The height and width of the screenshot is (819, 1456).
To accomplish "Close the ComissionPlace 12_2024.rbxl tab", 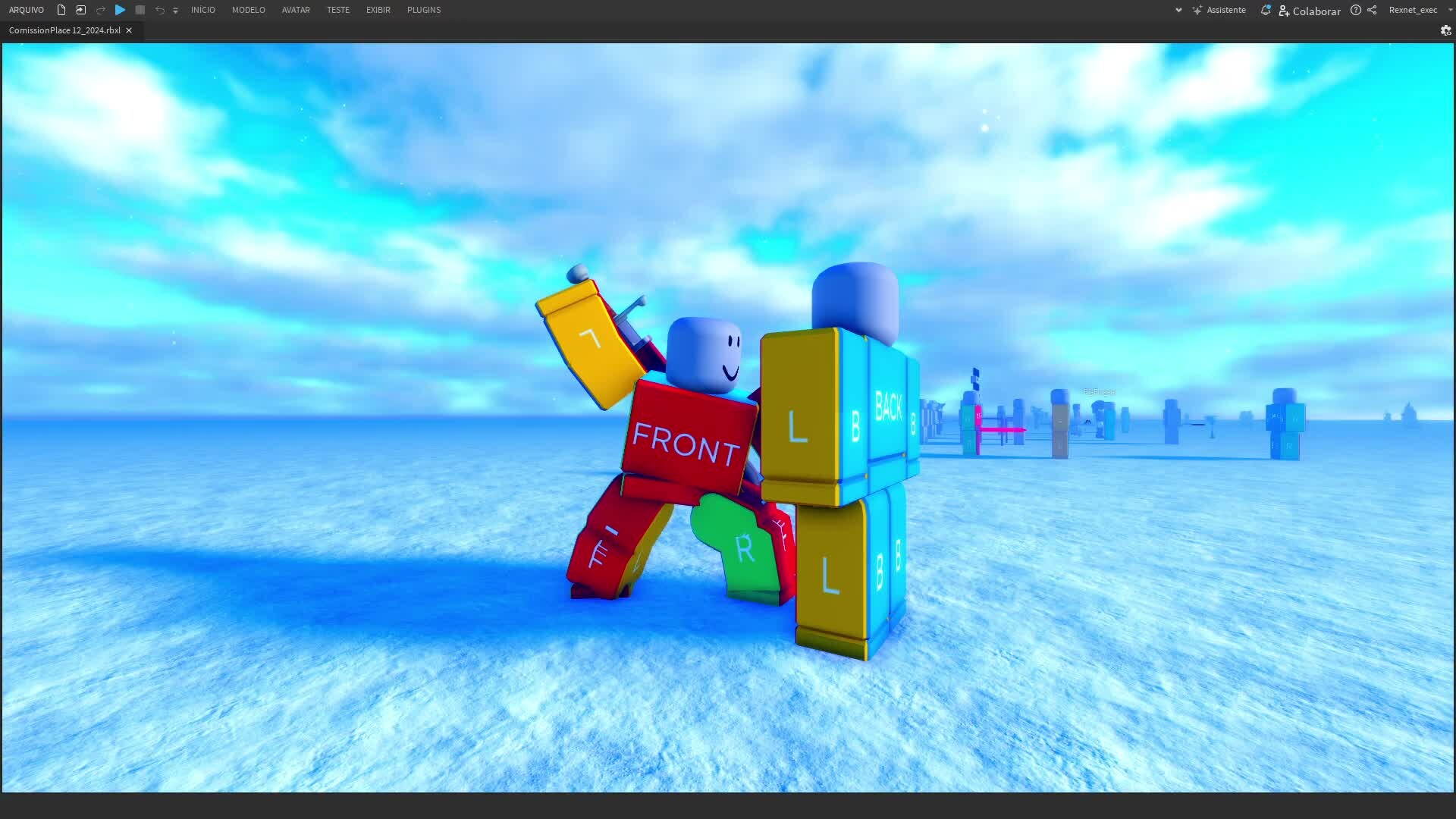I will [129, 30].
